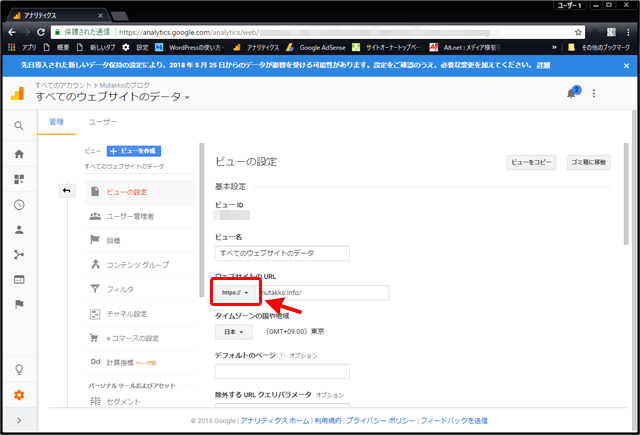Open the アナリティクス bookmark

pos(256,47)
